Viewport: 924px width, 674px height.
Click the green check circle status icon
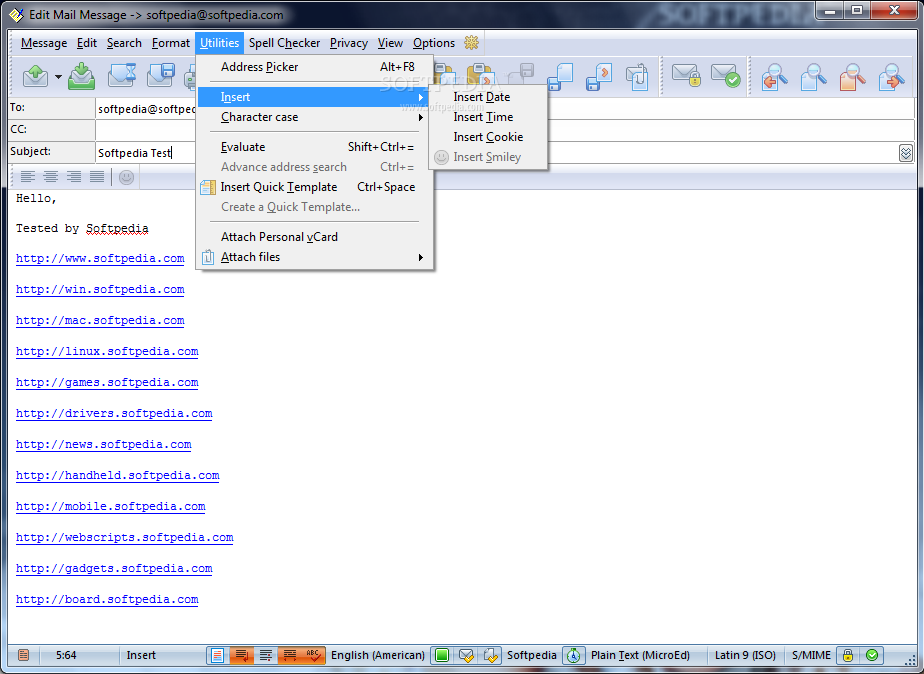[x=872, y=655]
